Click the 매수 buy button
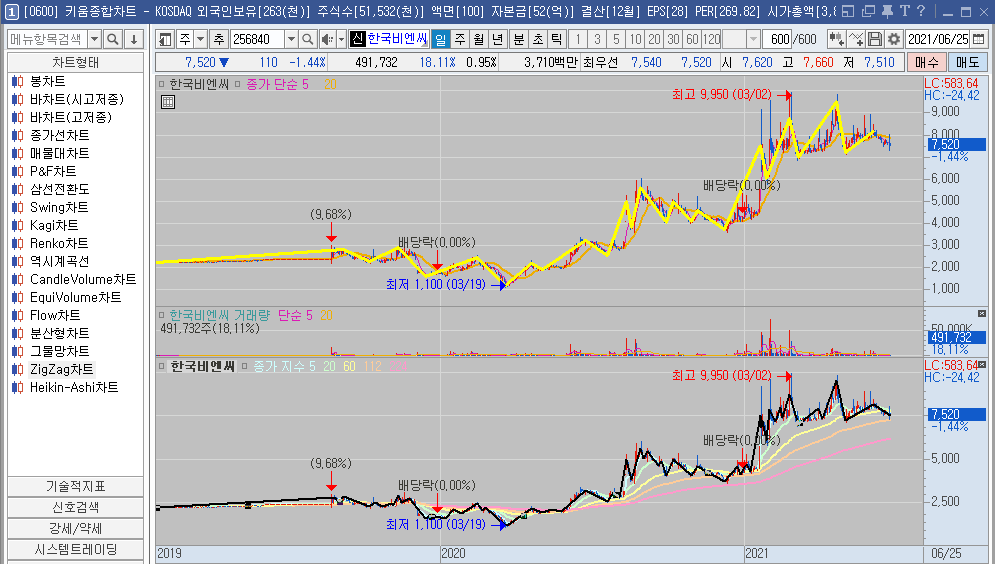995x564 pixels. point(926,62)
